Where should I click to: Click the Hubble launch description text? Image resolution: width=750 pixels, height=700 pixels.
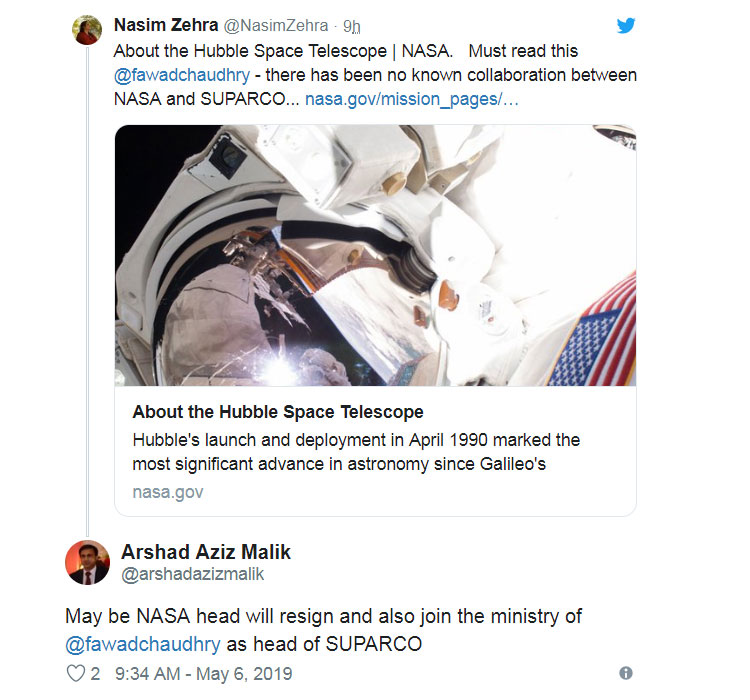[355, 452]
